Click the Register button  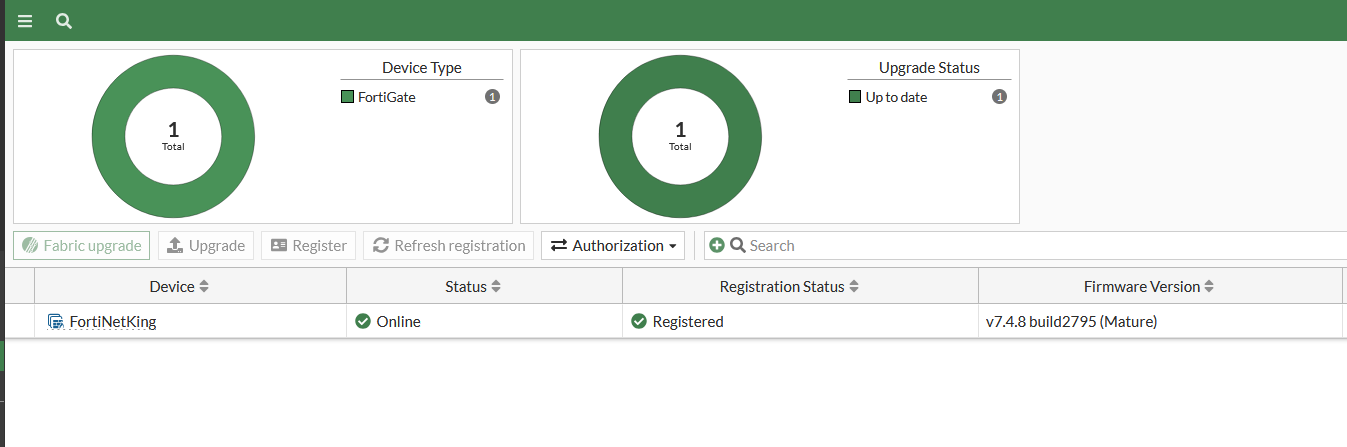309,246
